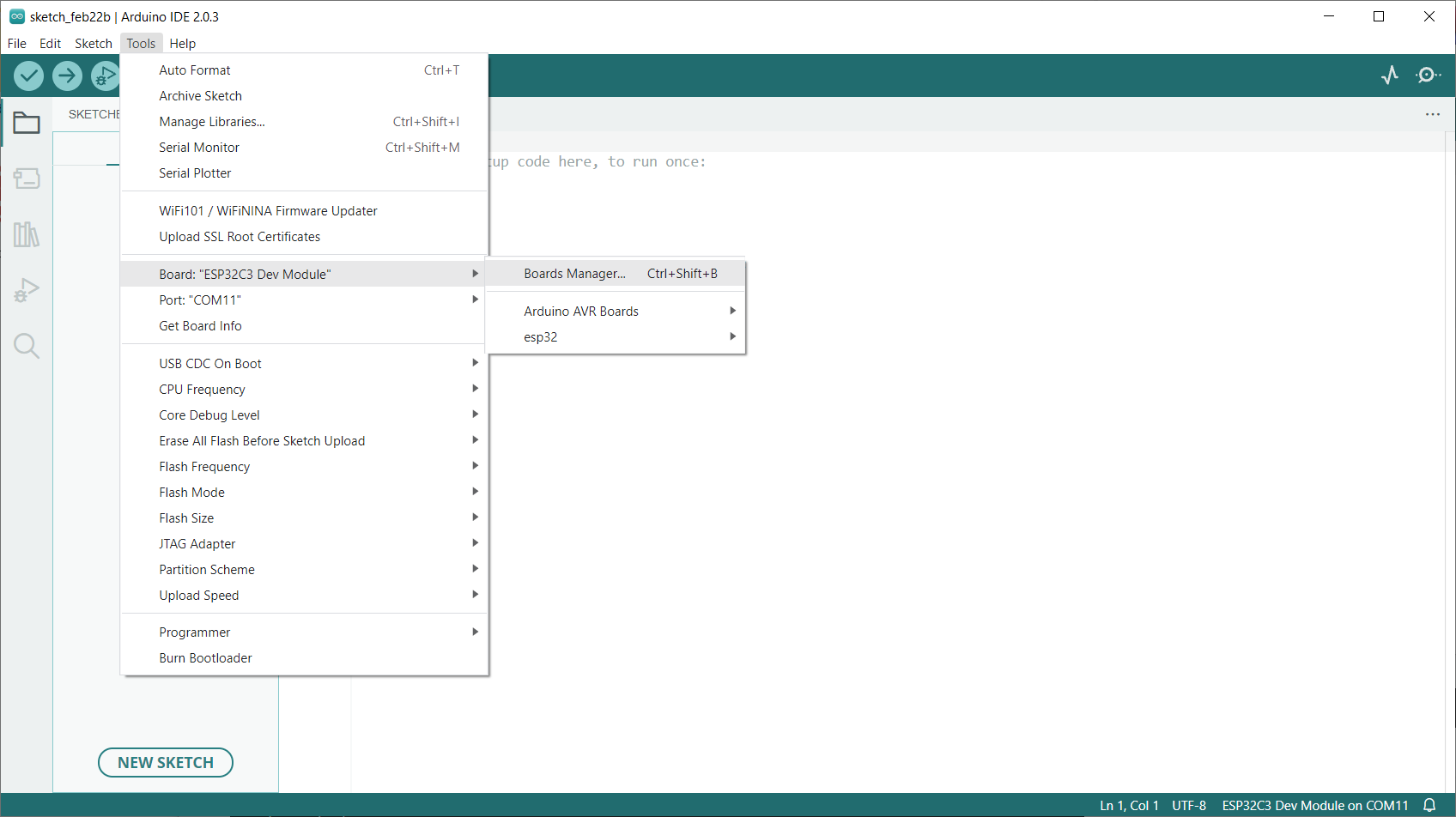Expand the Upload Speed submenu
This screenshot has width=1456, height=817.
coord(305,596)
